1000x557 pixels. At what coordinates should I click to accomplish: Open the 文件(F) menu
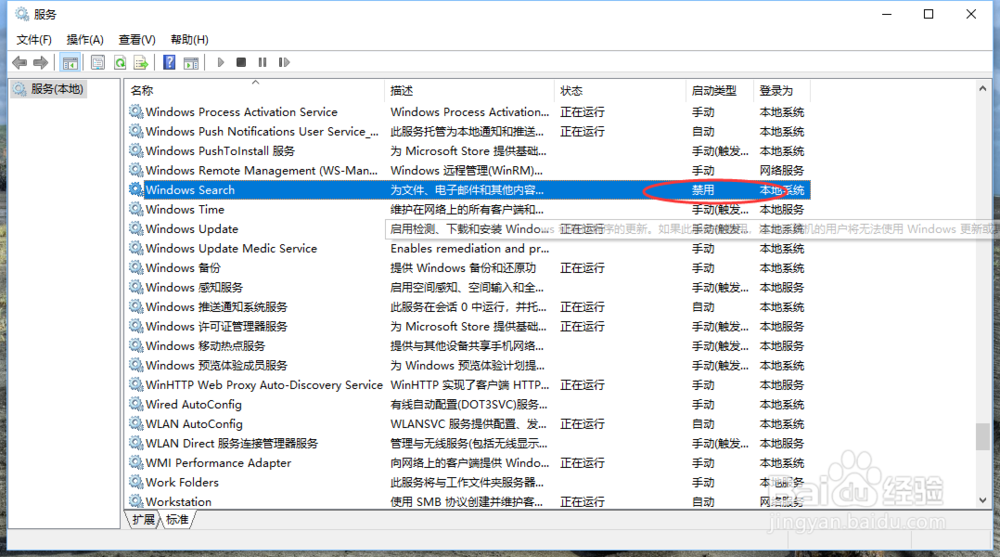click(34, 40)
